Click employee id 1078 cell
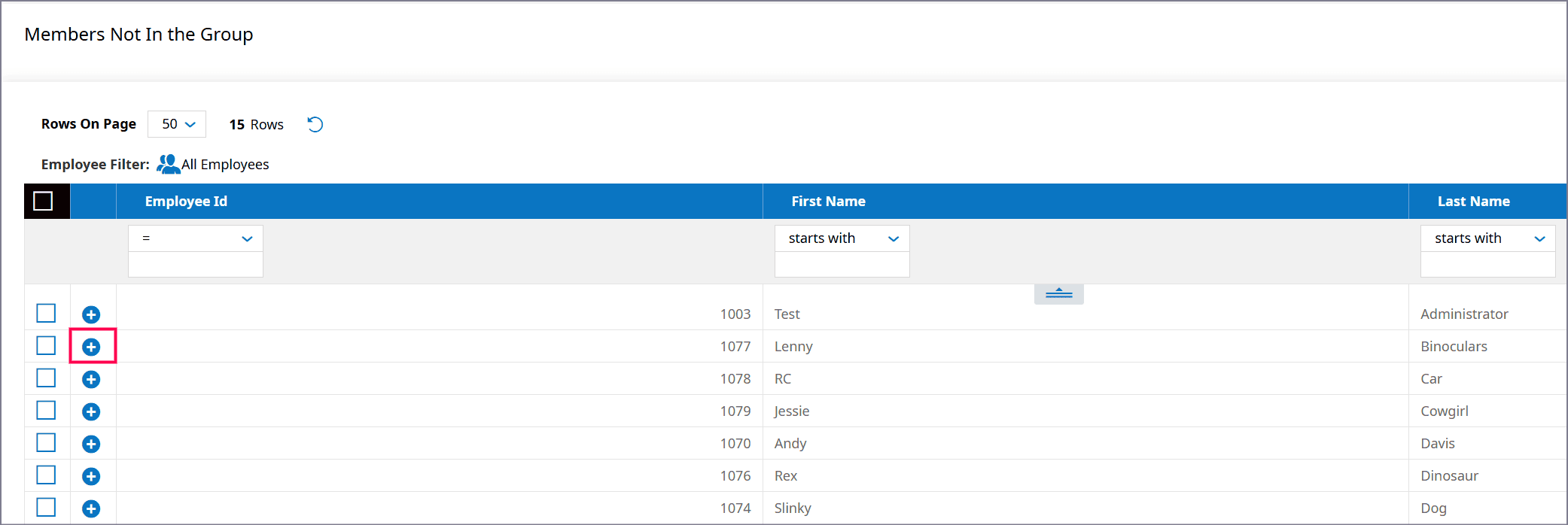Image resolution: width=1568 pixels, height=525 pixels. click(x=735, y=379)
